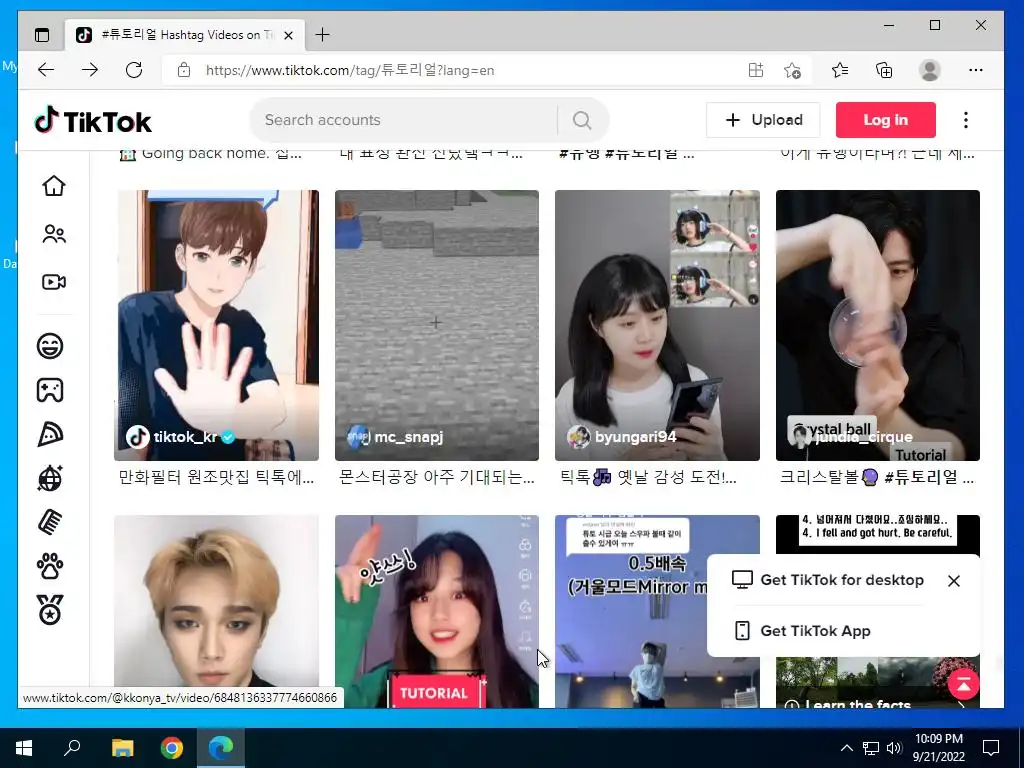Open File Explorer from taskbar
1024x768 pixels.
tap(122, 748)
